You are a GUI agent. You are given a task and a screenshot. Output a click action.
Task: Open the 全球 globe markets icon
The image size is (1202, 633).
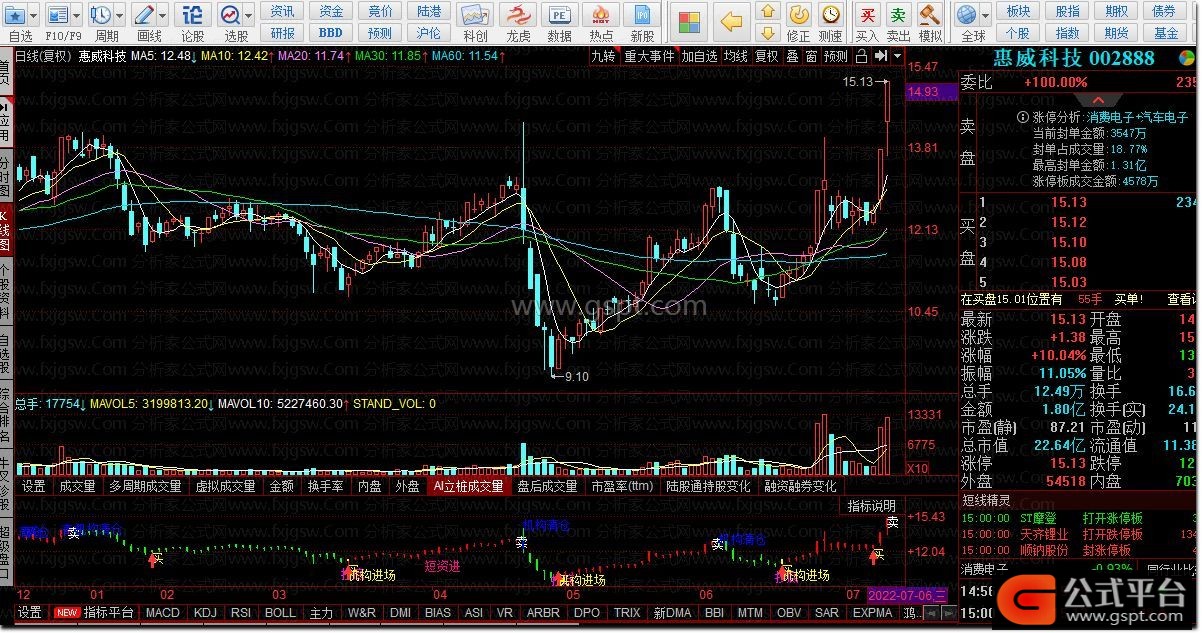point(966,15)
